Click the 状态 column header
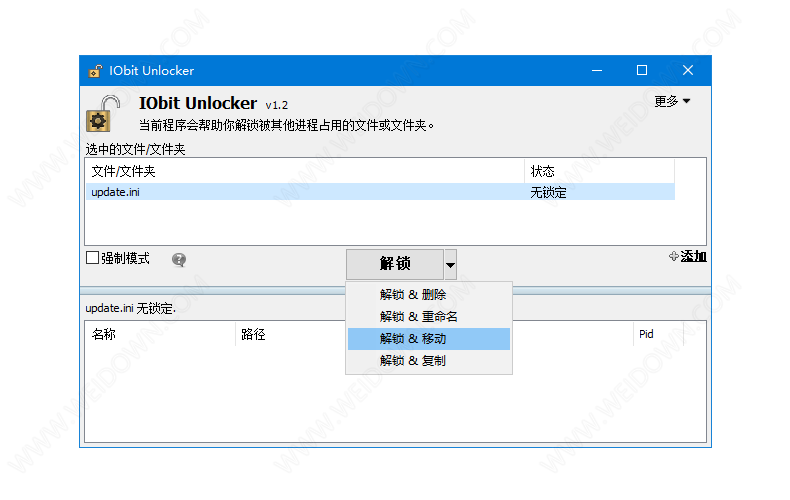 tap(600, 171)
